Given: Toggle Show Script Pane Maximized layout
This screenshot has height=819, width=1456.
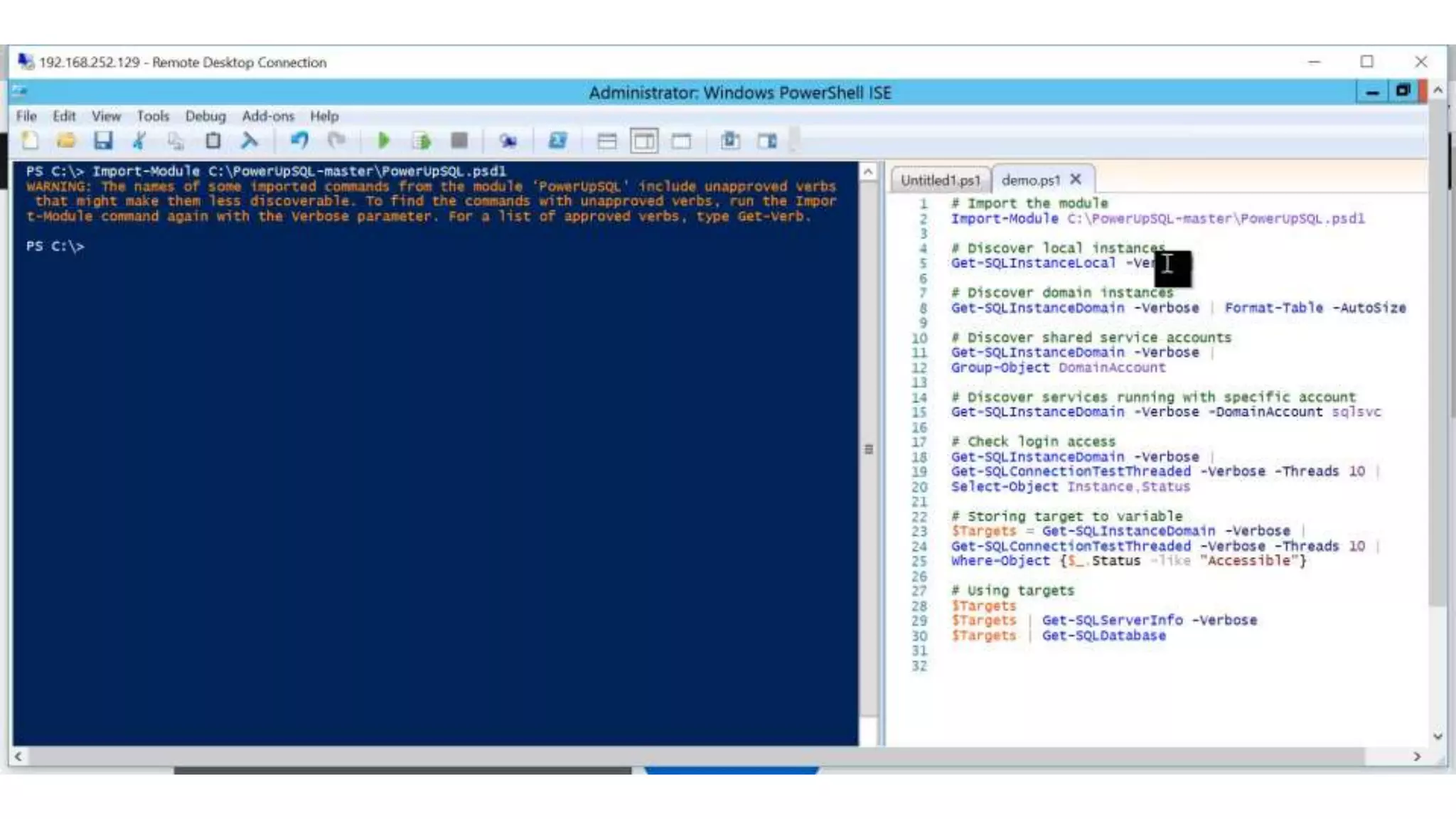Looking at the screenshot, I should (681, 141).
